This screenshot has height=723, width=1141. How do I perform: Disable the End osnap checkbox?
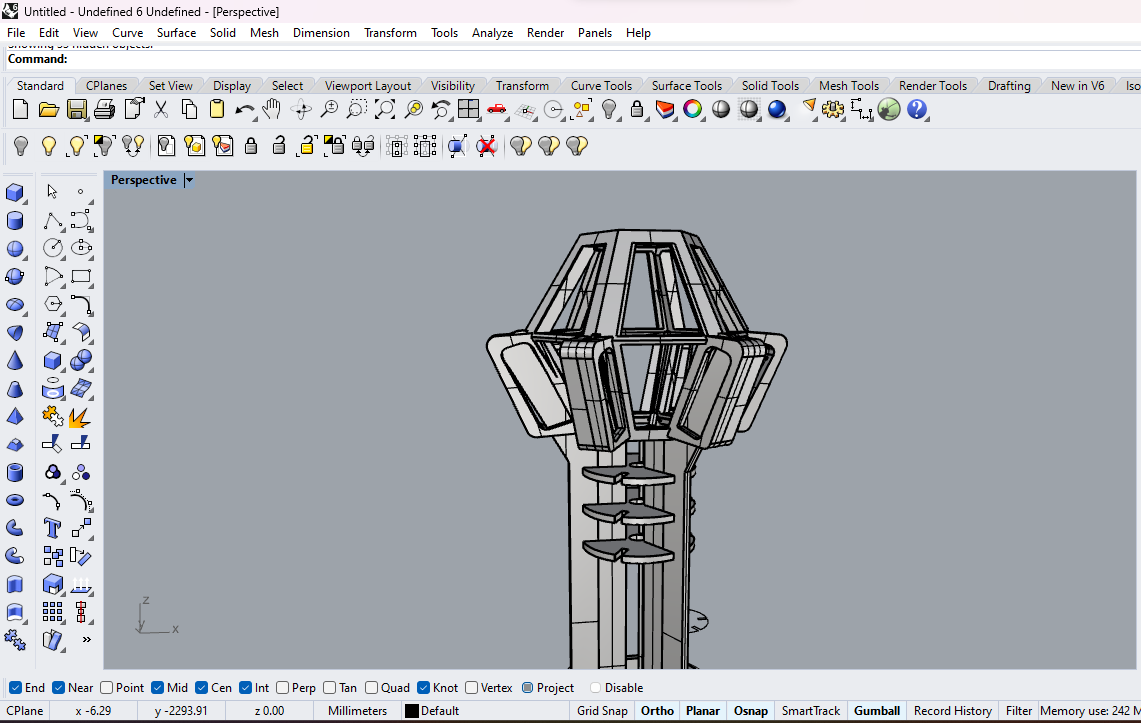[x=15, y=688]
